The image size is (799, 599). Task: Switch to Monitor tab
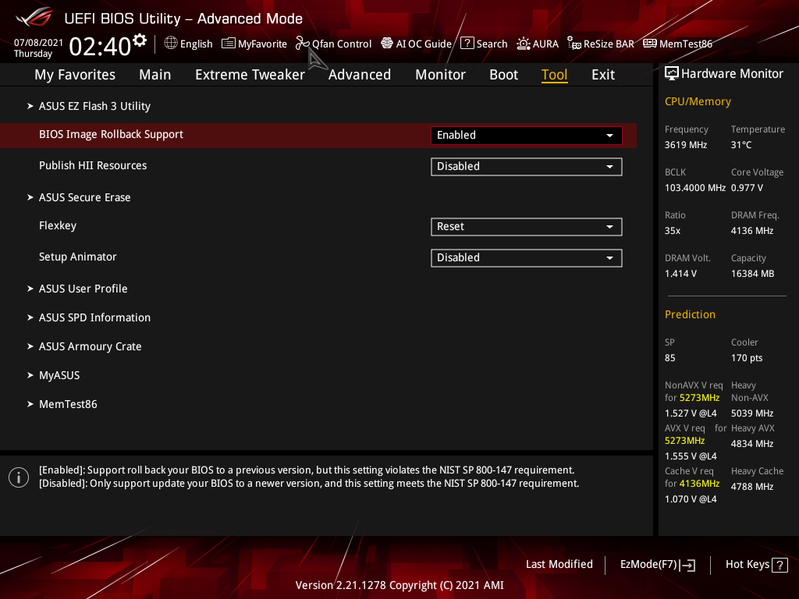tap(440, 75)
